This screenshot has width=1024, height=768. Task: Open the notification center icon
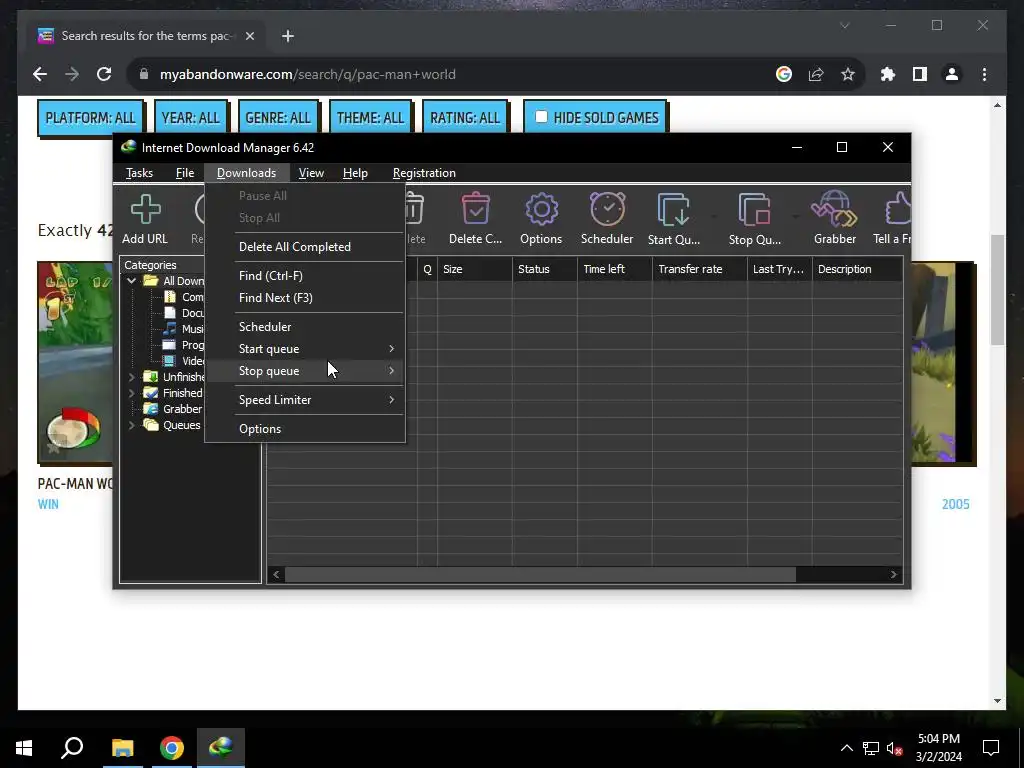coord(991,748)
